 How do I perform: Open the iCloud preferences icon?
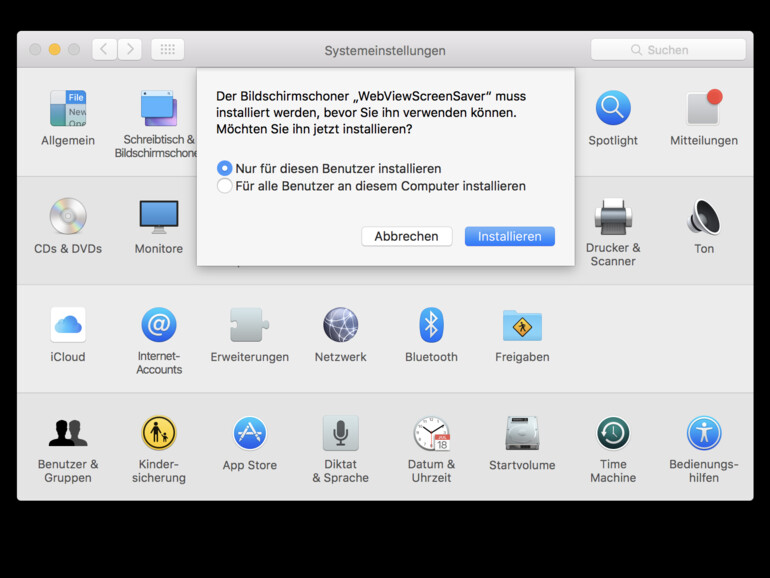[x=68, y=325]
